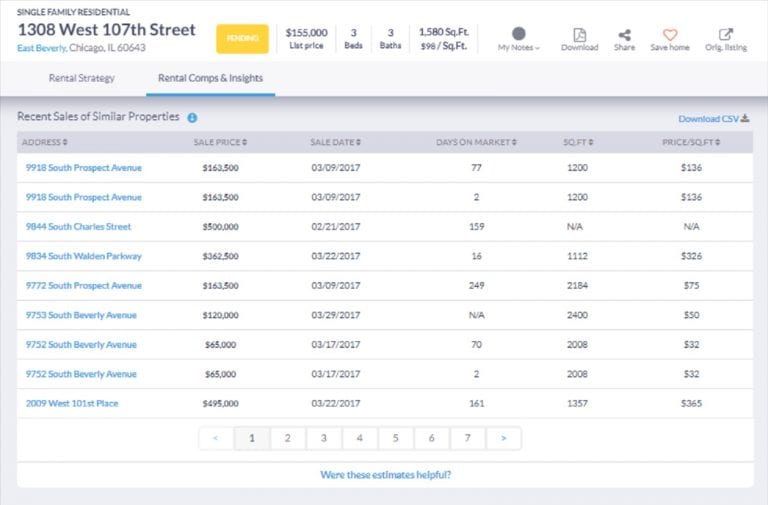Click the yellow Pending status badge

[242, 38]
